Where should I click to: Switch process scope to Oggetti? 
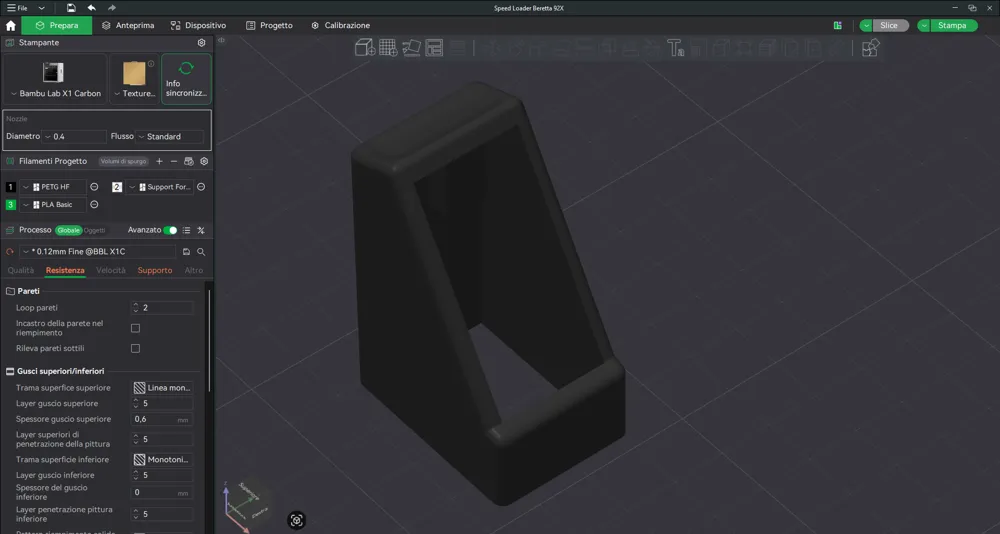(x=94, y=230)
